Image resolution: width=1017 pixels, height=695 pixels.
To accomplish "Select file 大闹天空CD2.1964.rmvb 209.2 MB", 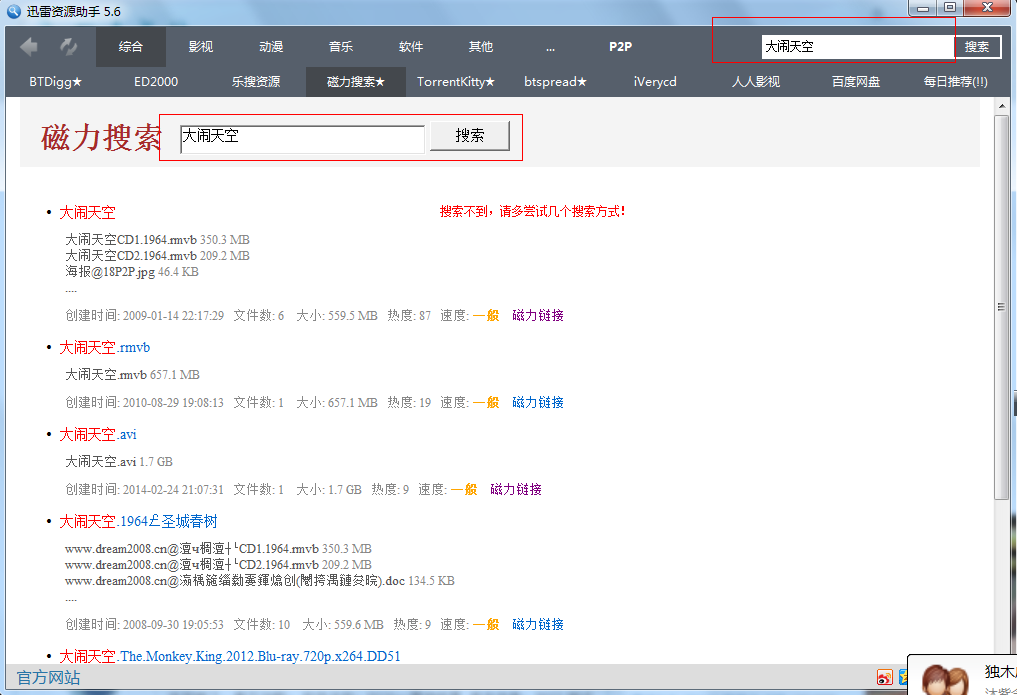I will tap(158, 256).
